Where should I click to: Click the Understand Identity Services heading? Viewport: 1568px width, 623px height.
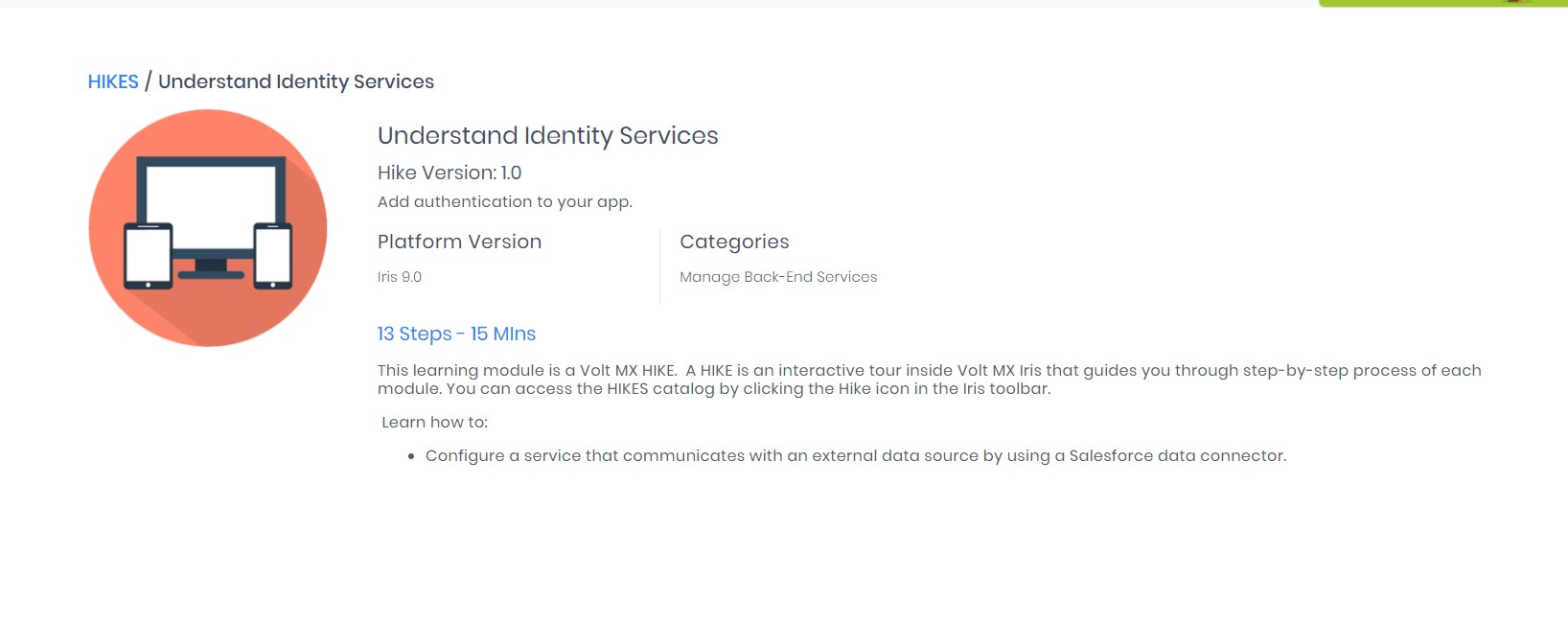tap(548, 136)
